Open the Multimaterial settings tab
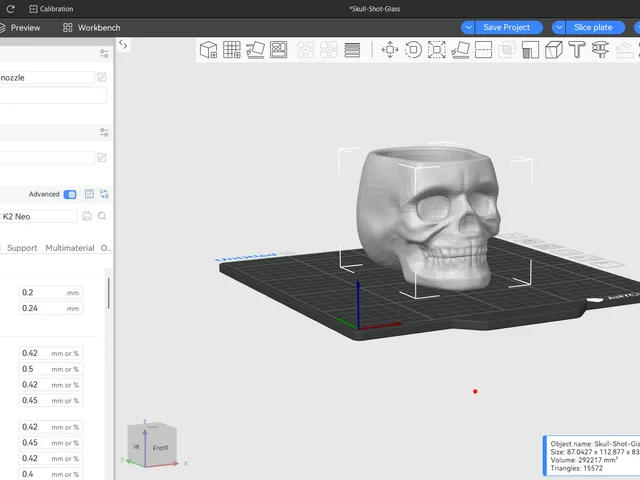The image size is (640, 480). [70, 248]
